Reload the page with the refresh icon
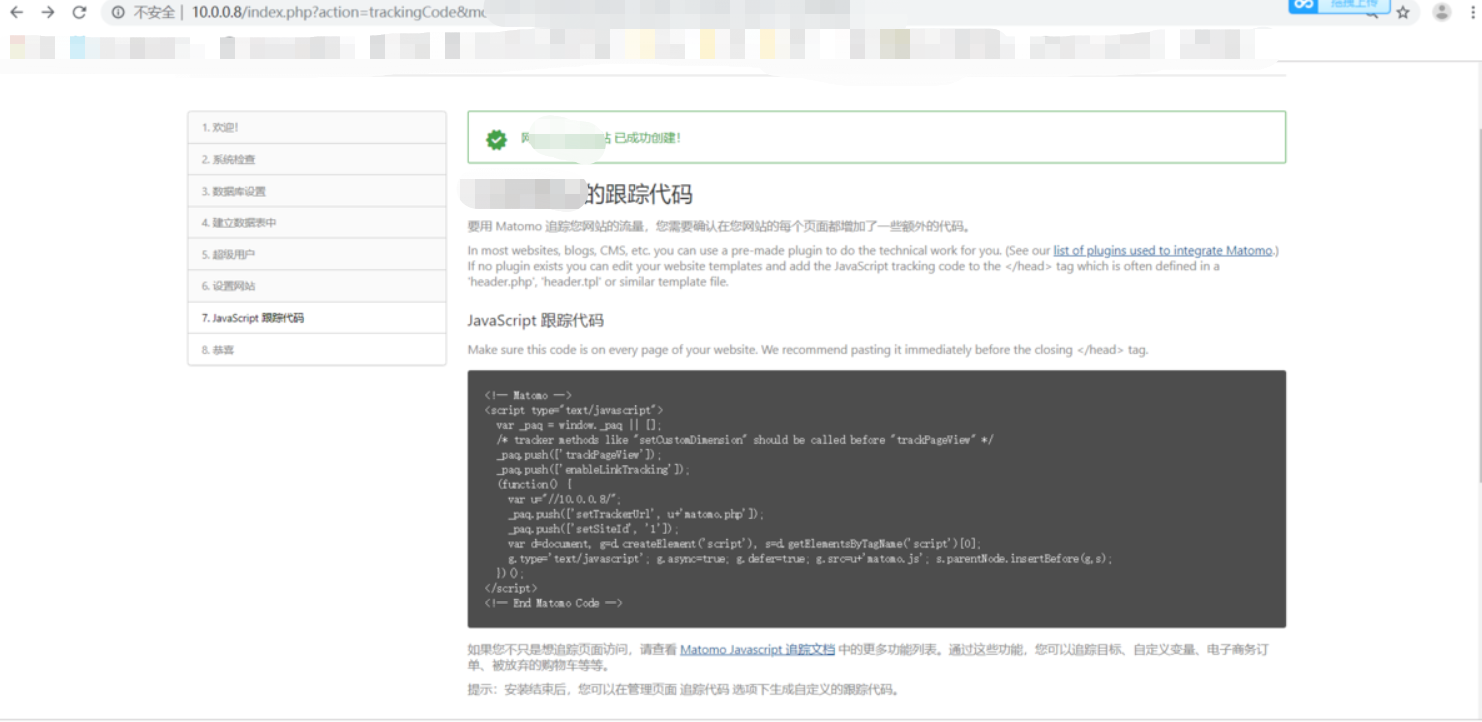 (x=79, y=13)
